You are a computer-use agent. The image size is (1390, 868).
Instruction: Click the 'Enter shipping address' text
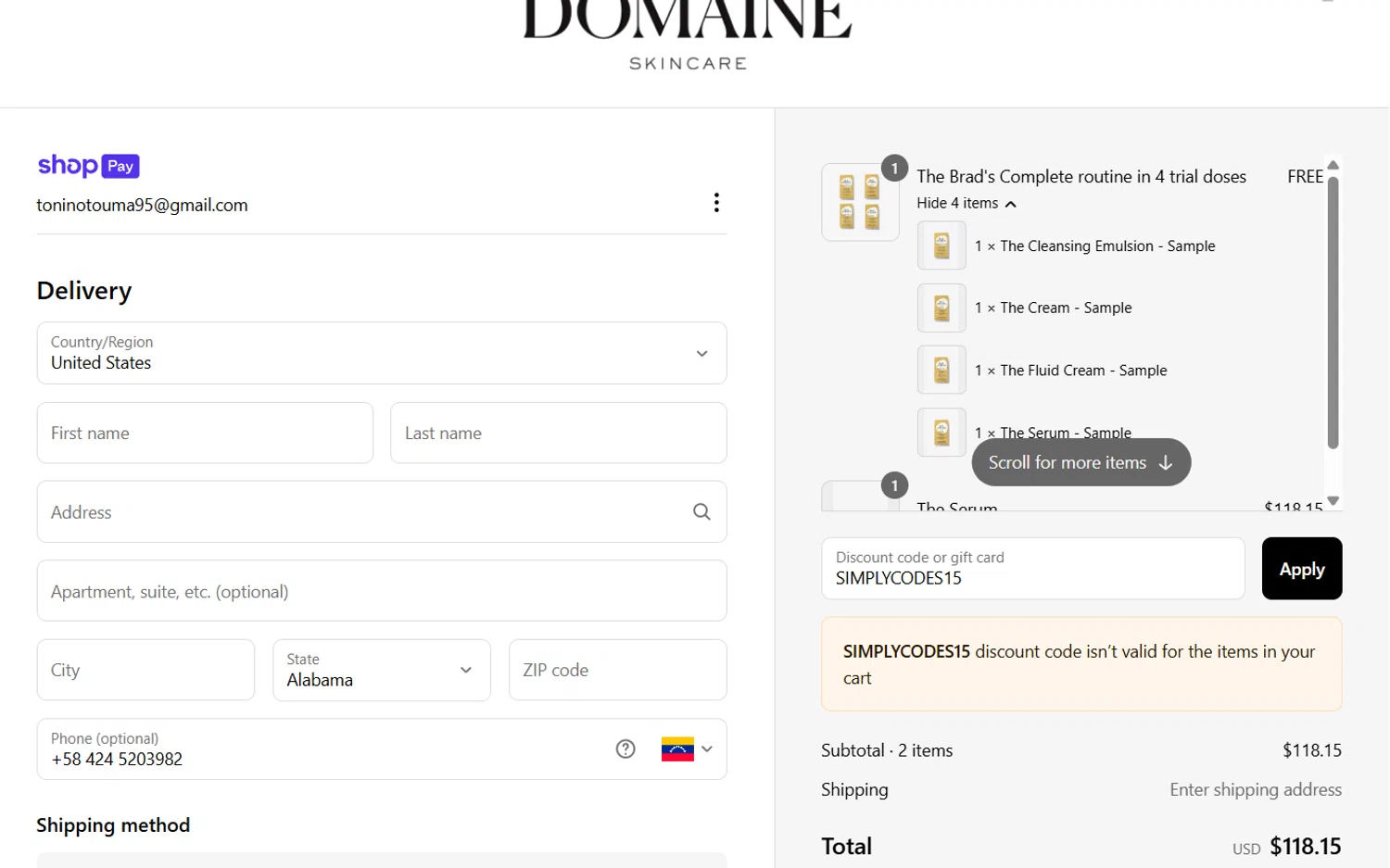click(1255, 789)
